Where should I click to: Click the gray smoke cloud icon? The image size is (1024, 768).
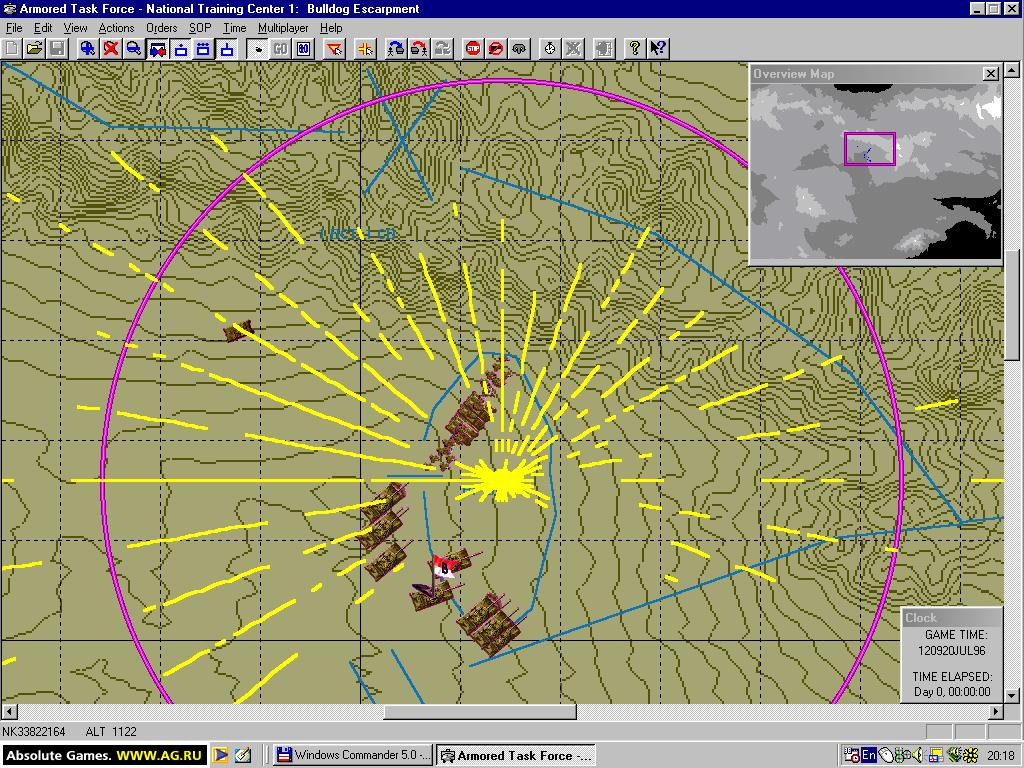click(519, 48)
